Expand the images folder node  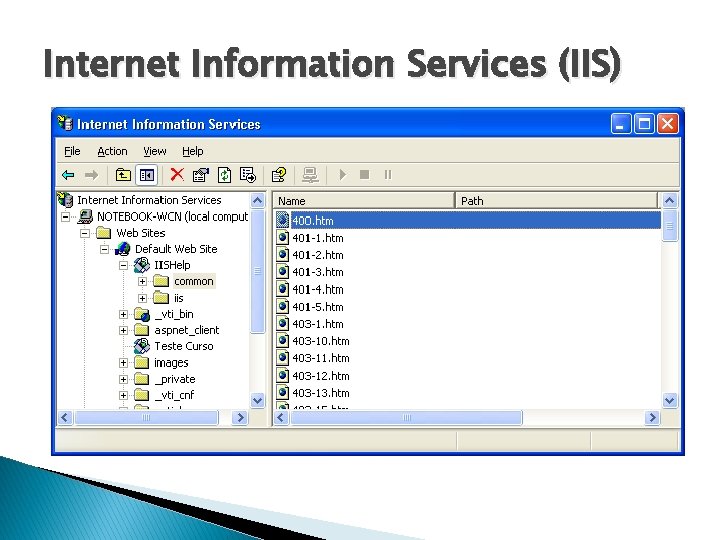point(123,363)
